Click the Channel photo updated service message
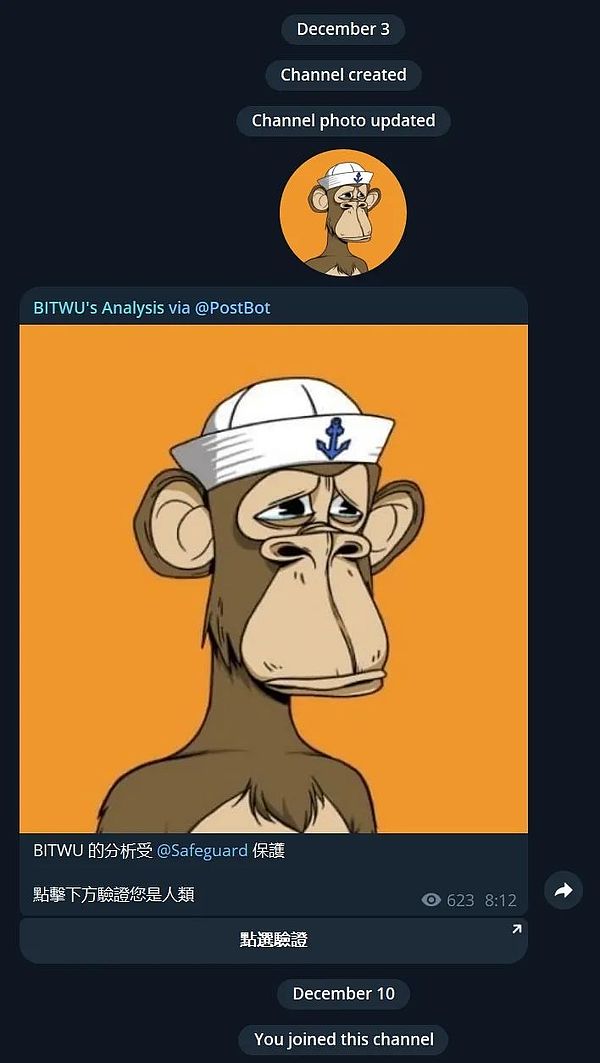Image resolution: width=600 pixels, height=1063 pixels. coord(343,121)
